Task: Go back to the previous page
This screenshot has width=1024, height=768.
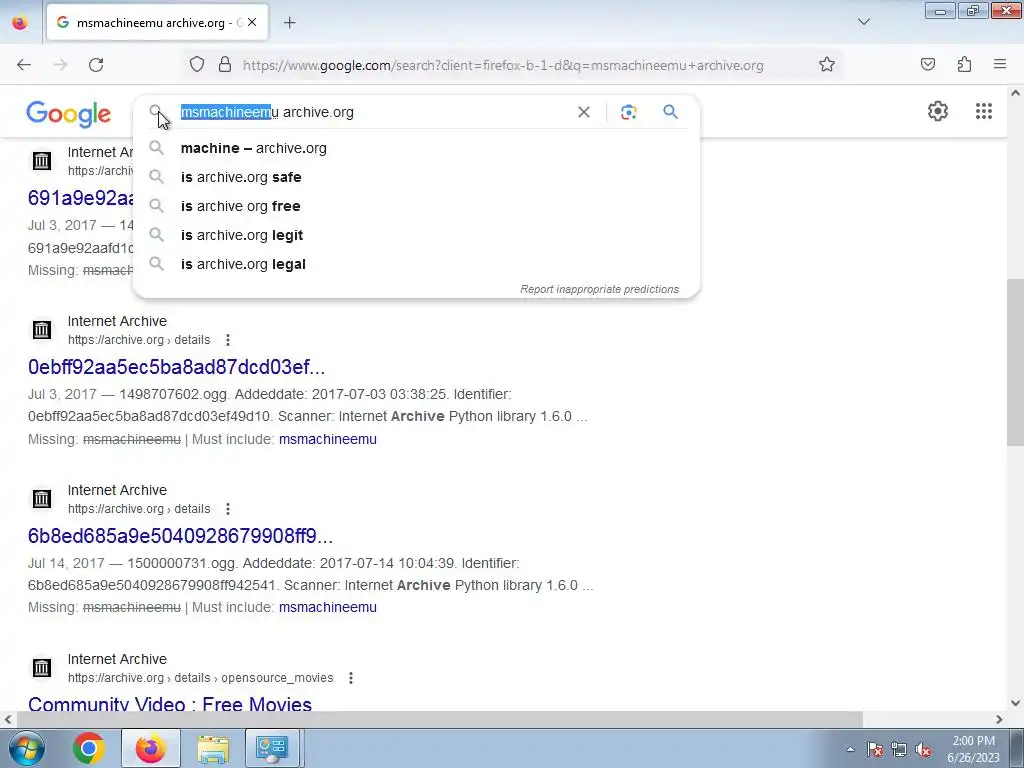Action: [24, 65]
